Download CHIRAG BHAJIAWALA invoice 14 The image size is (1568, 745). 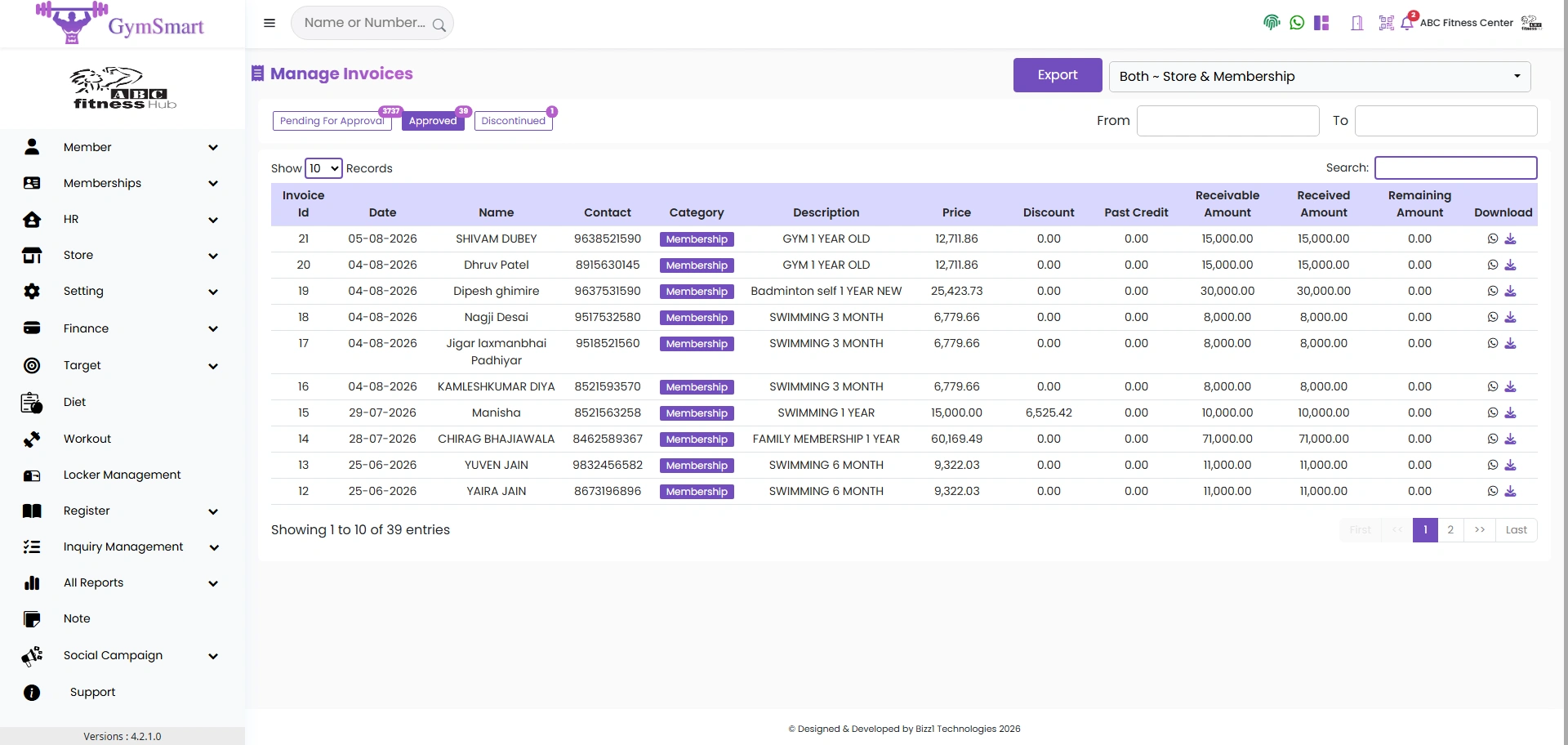[x=1510, y=439]
